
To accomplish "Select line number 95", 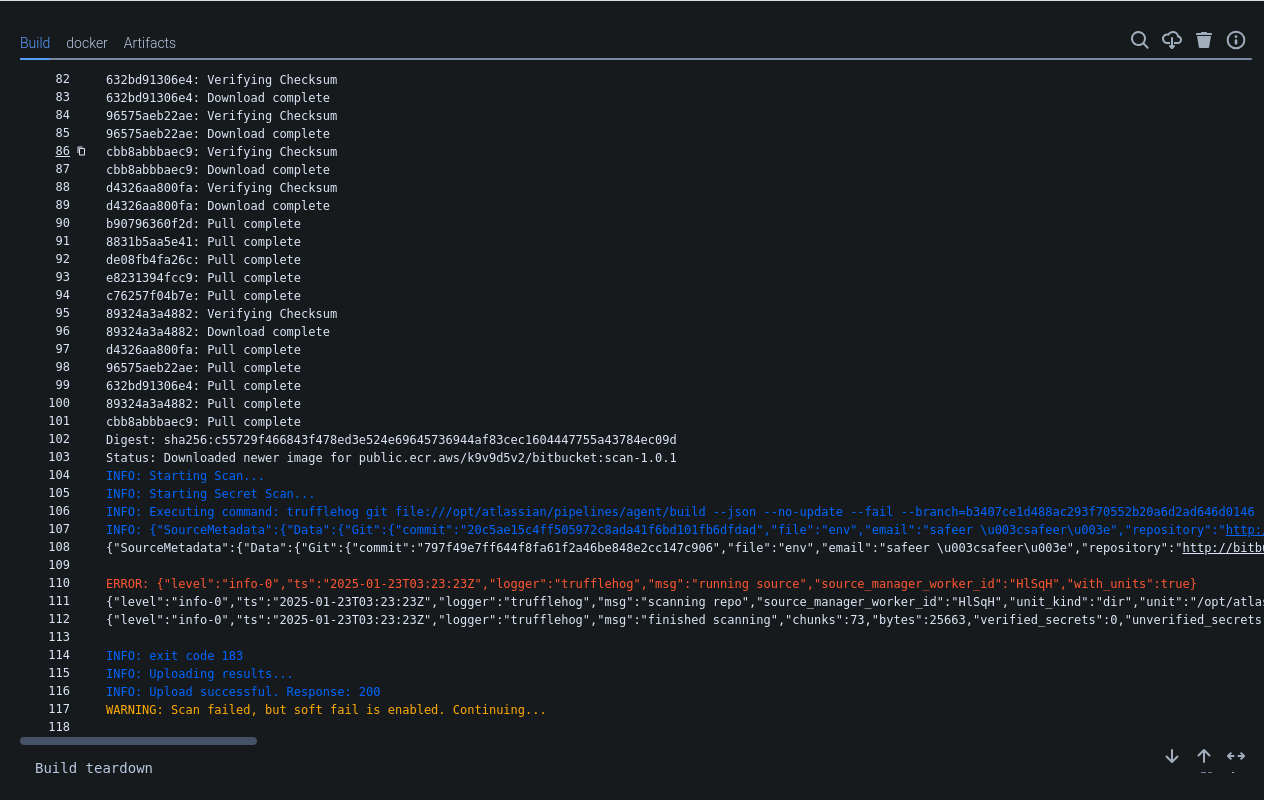I will [62, 314].
